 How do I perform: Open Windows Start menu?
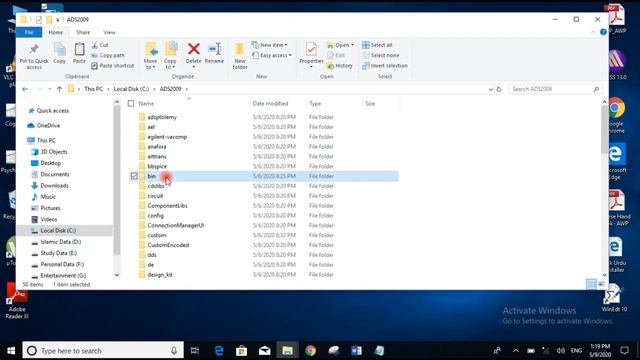click(11, 351)
